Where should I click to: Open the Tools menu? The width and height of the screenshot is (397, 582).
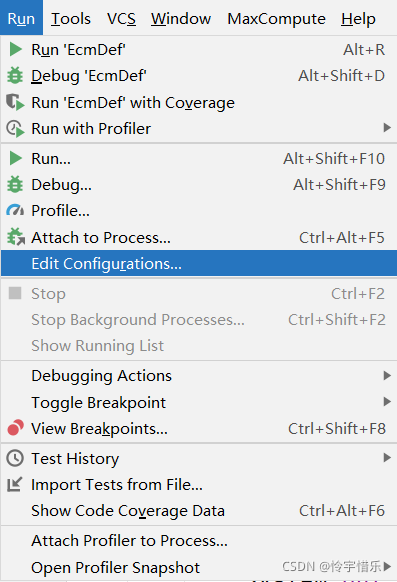(x=70, y=19)
